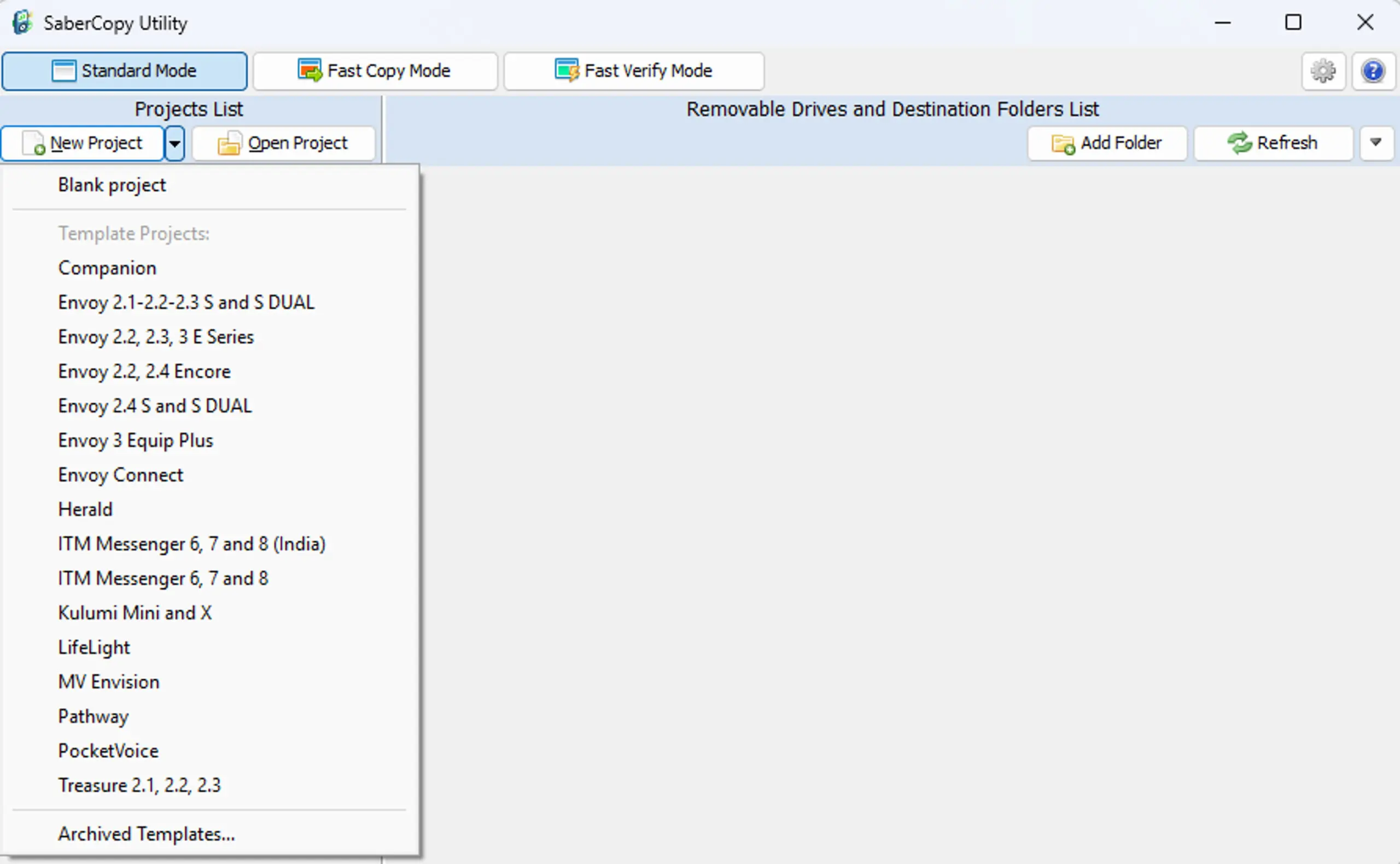Viewport: 1400px width, 864px height.
Task: Choose Blank project from the menu
Action: click(210, 185)
